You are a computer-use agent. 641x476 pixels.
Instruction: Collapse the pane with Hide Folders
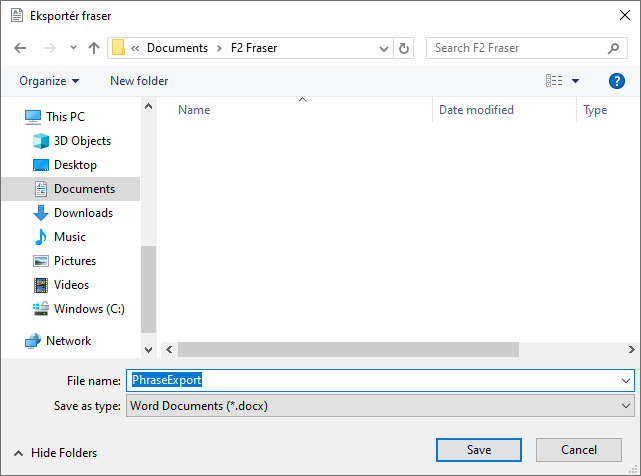click(56, 453)
